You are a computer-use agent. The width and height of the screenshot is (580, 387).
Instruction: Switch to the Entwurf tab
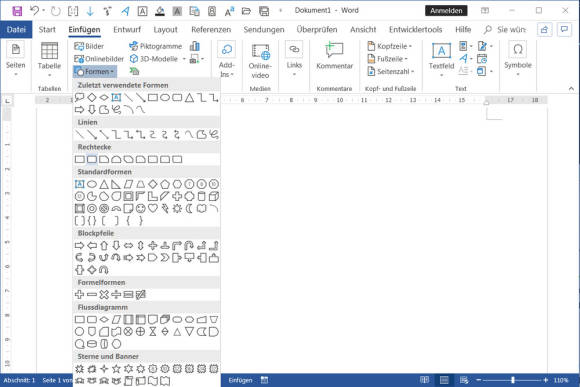click(127, 30)
